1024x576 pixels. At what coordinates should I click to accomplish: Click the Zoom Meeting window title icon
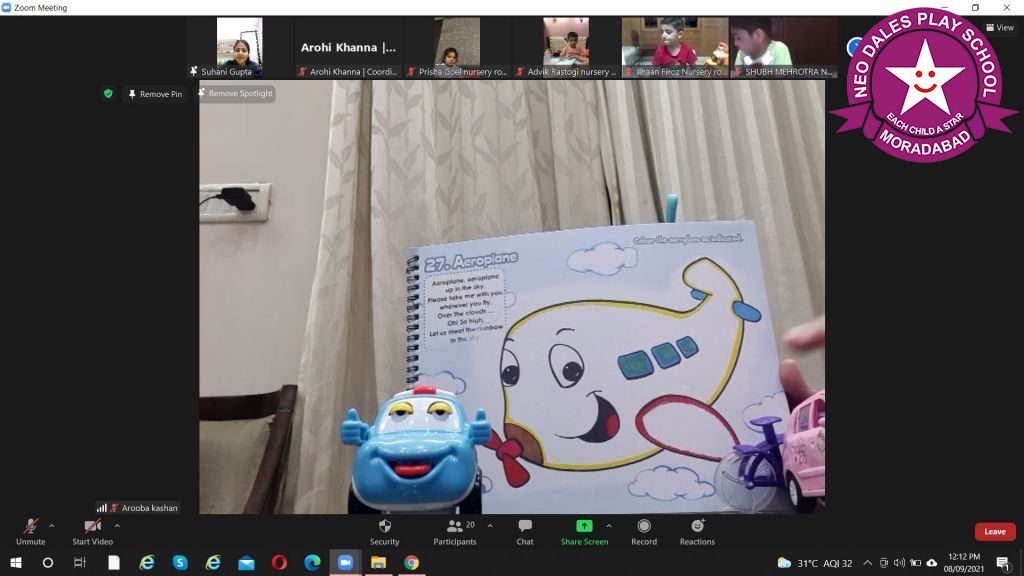[x=7, y=8]
